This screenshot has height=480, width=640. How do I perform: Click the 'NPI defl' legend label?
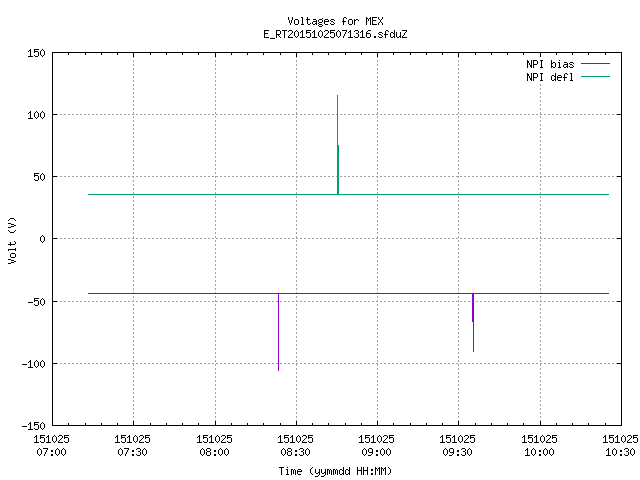pos(550,77)
